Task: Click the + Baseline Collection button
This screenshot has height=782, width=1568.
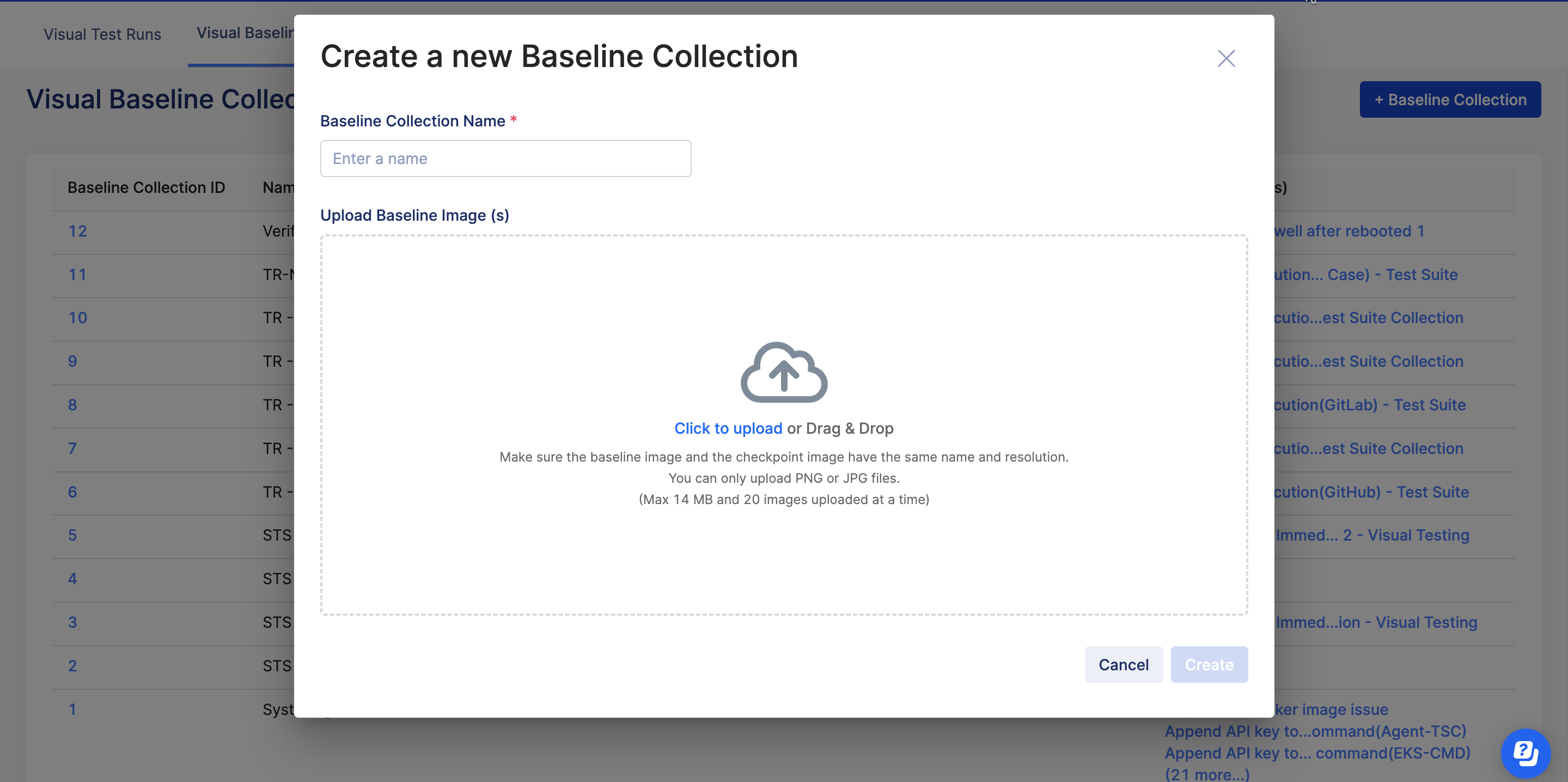Action: click(1449, 100)
